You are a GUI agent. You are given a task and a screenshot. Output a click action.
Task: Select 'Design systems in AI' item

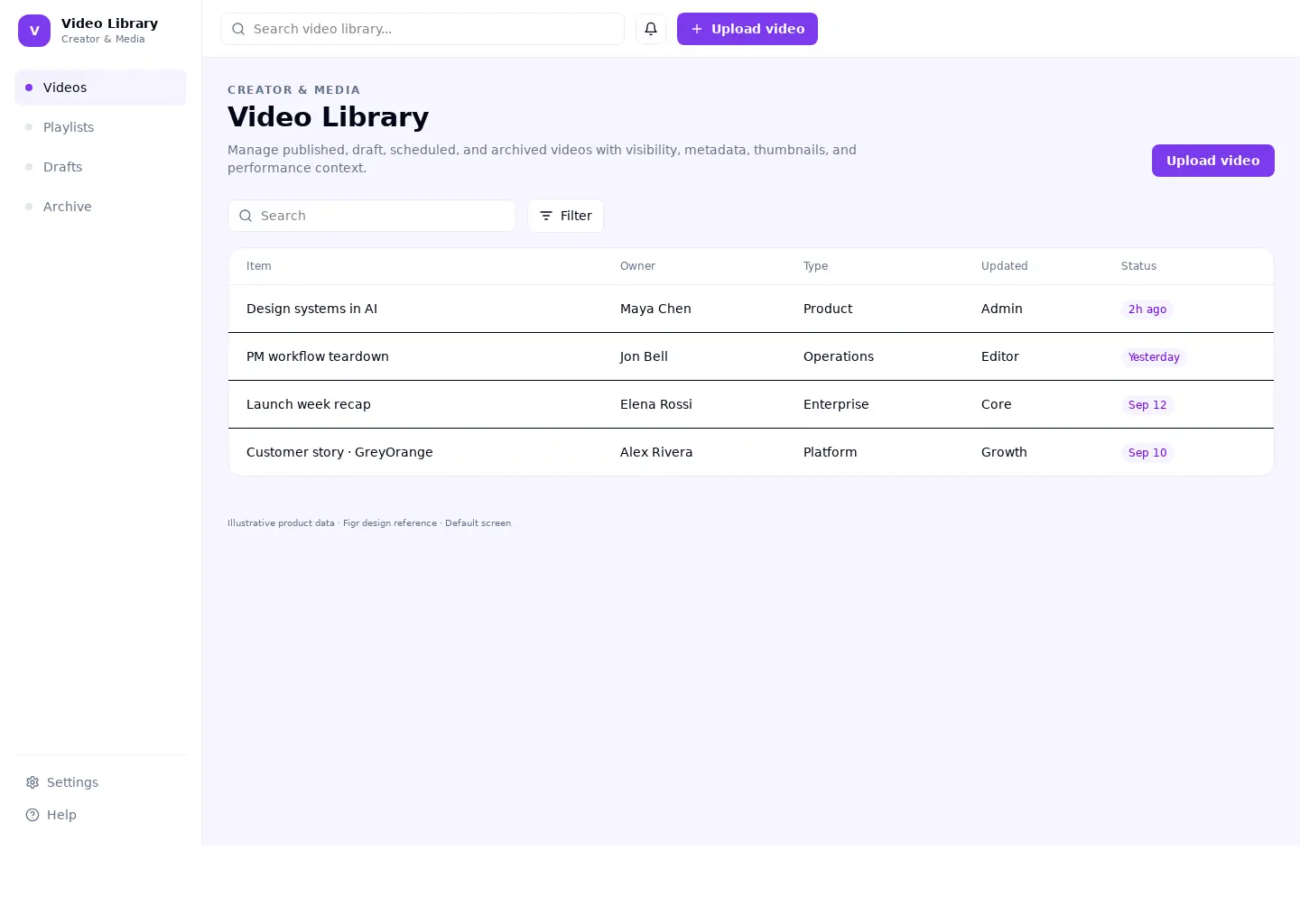[x=311, y=309]
